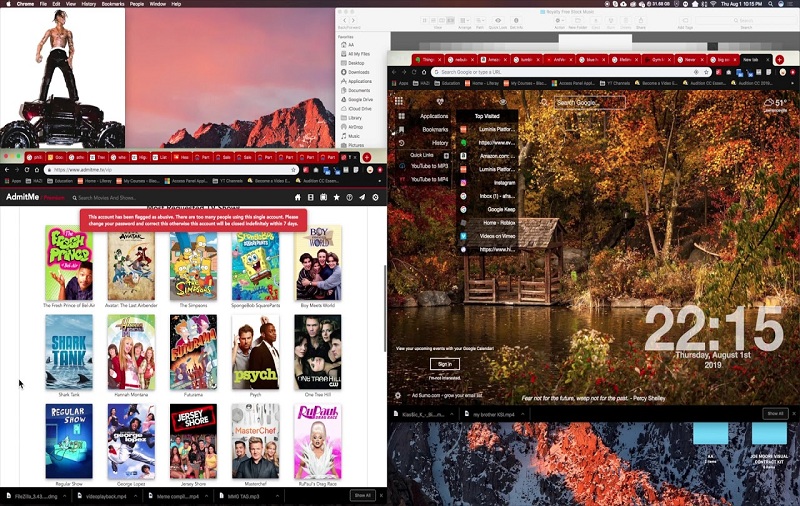800x506 pixels.
Task: Open the Shark Tank poster
Action: [69, 352]
